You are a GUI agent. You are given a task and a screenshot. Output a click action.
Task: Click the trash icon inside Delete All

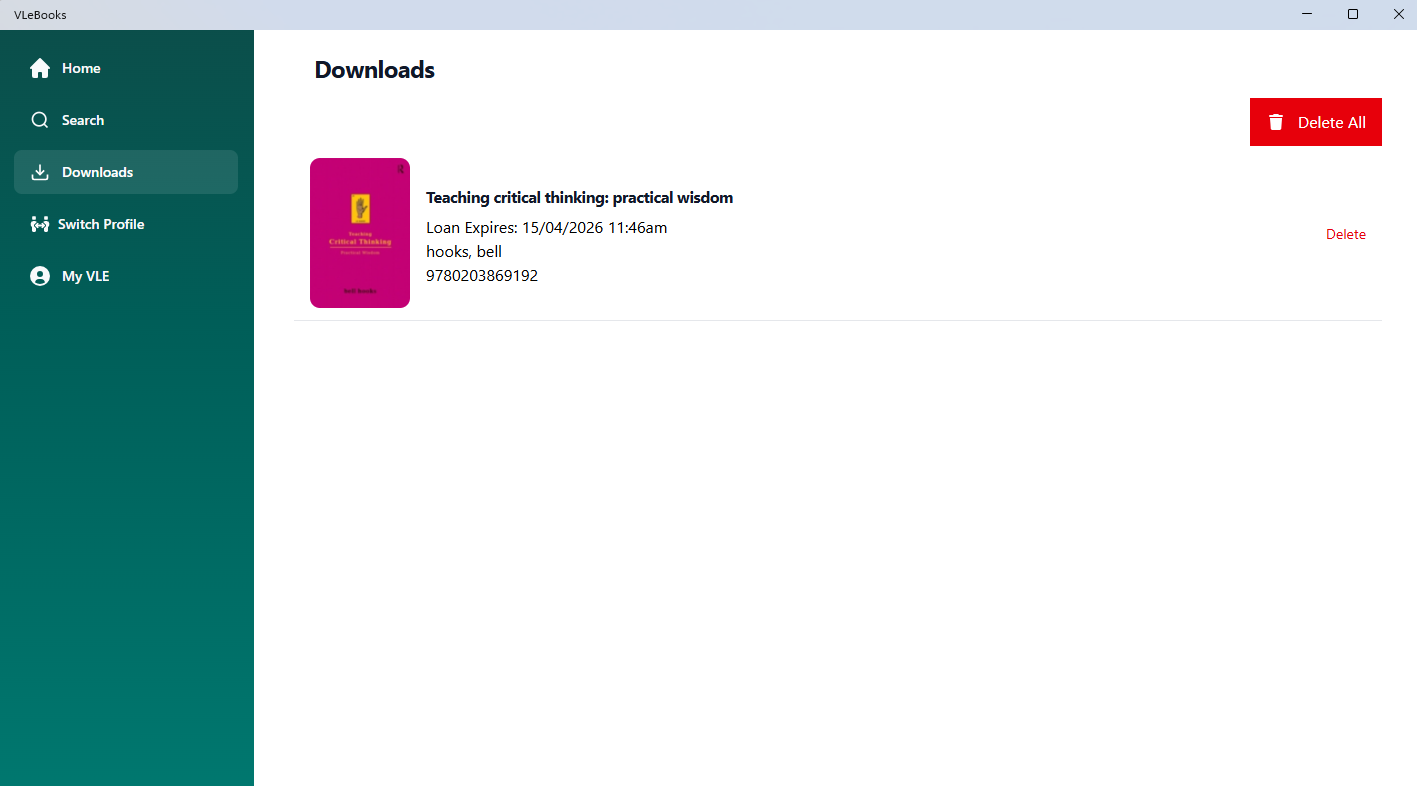[x=1275, y=121]
